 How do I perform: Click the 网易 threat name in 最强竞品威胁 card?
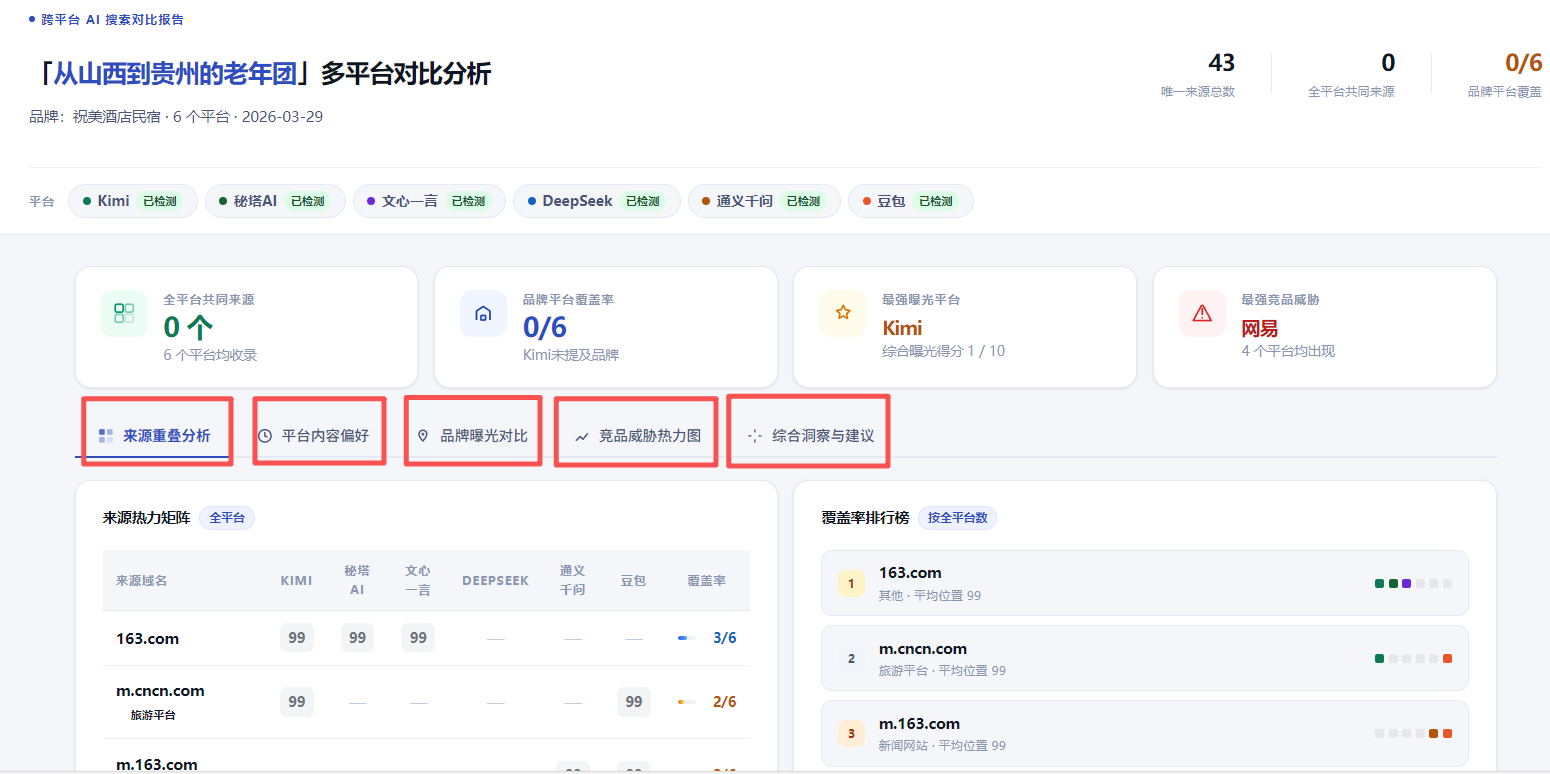pyautogui.click(x=1259, y=328)
